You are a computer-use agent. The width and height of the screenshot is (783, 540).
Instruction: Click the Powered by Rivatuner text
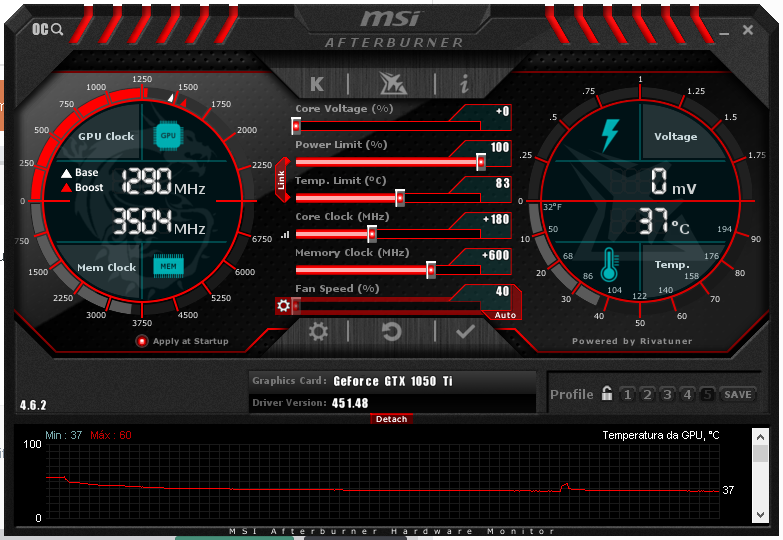point(632,341)
